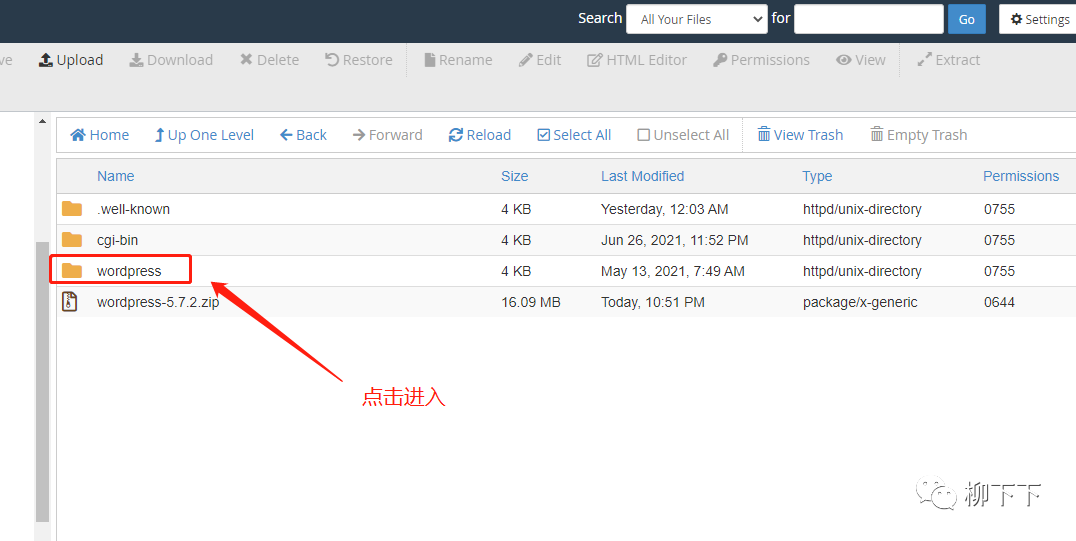Click in the search text field
This screenshot has height=541, width=1076.
point(868,19)
